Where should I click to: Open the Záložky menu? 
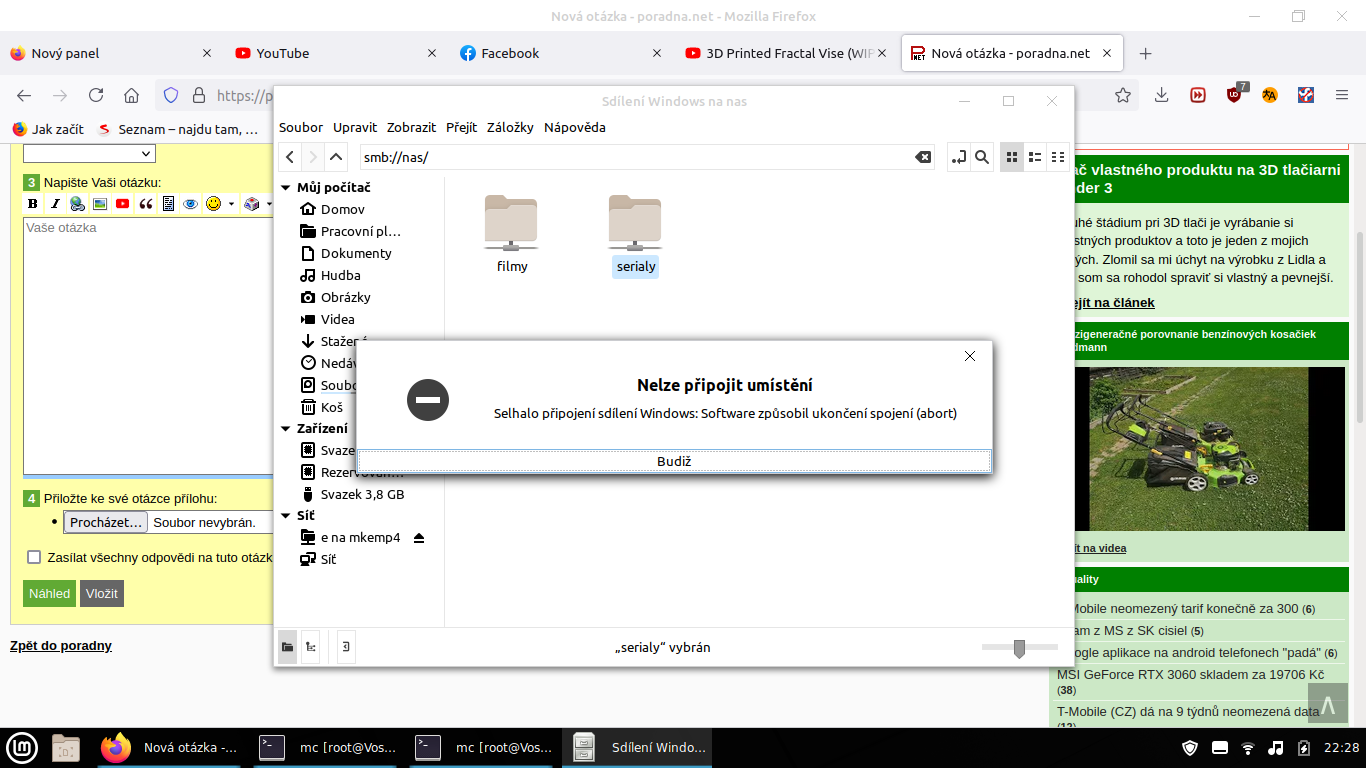[511, 127]
